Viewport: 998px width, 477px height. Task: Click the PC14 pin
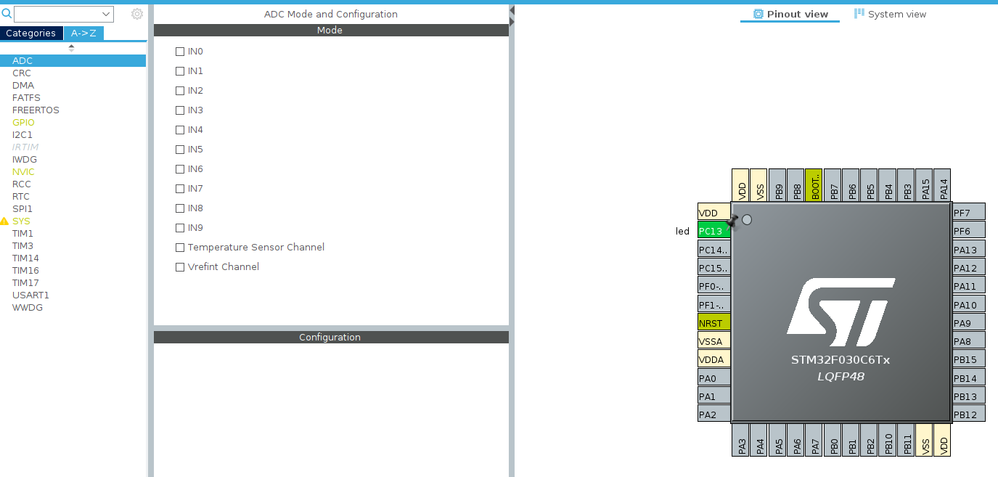pyautogui.click(x=713, y=250)
